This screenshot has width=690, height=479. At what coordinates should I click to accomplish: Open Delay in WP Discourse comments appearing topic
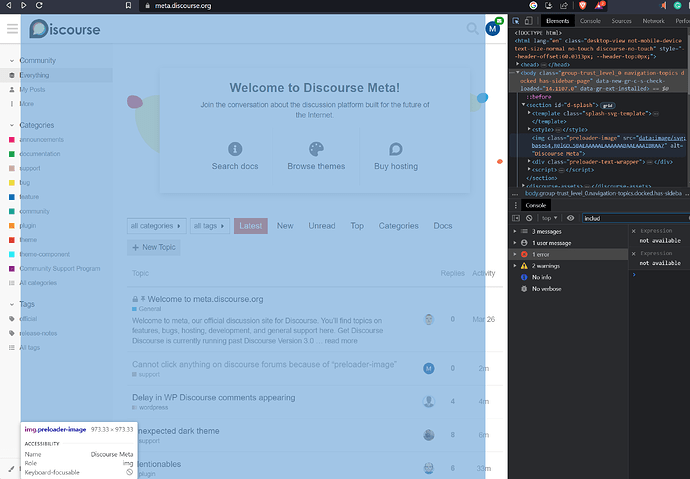tap(213, 397)
